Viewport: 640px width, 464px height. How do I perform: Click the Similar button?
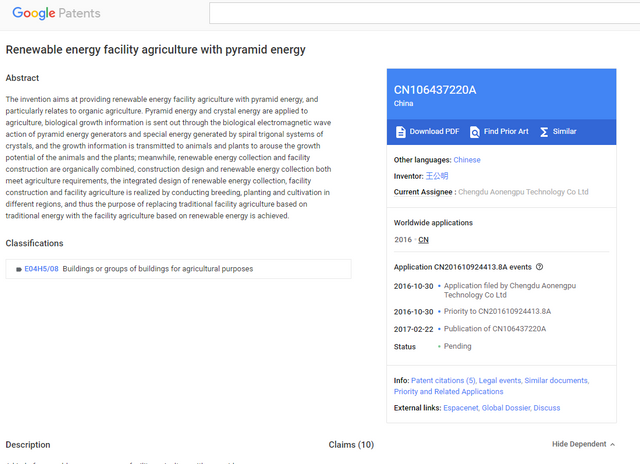pyautogui.click(x=558, y=132)
